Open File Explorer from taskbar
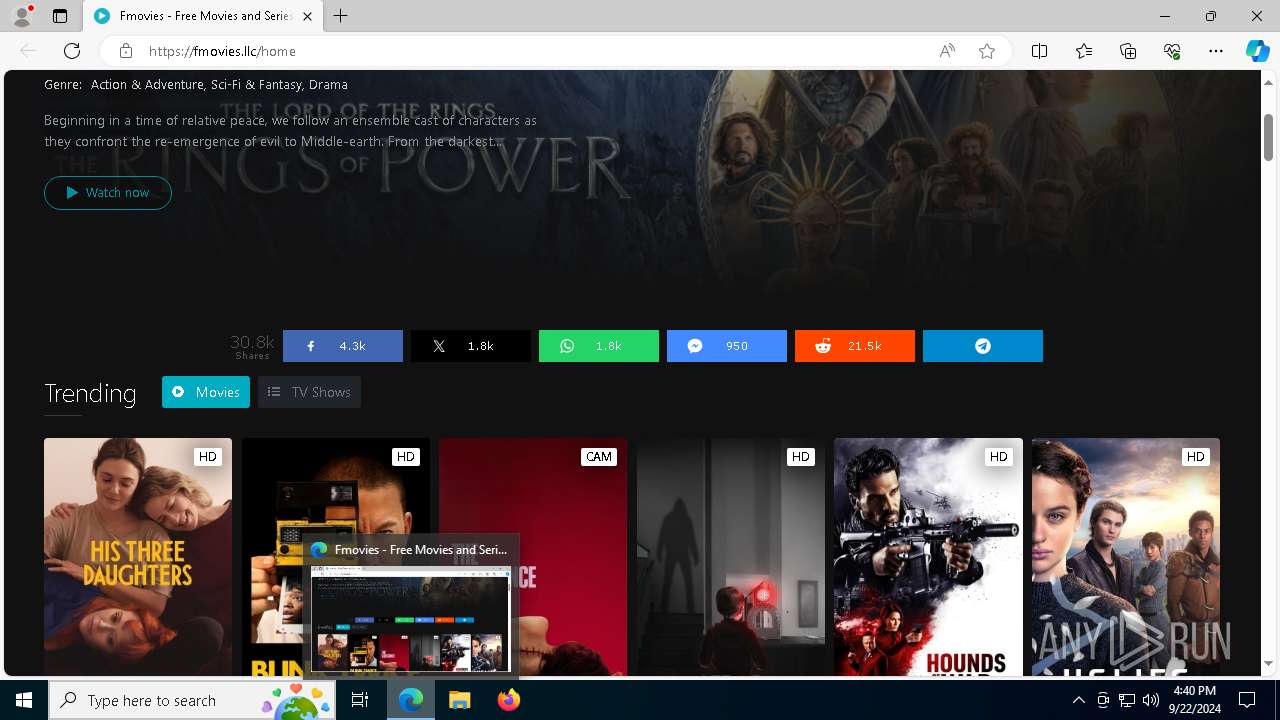Screen dimensions: 1280x720 (x=460, y=700)
